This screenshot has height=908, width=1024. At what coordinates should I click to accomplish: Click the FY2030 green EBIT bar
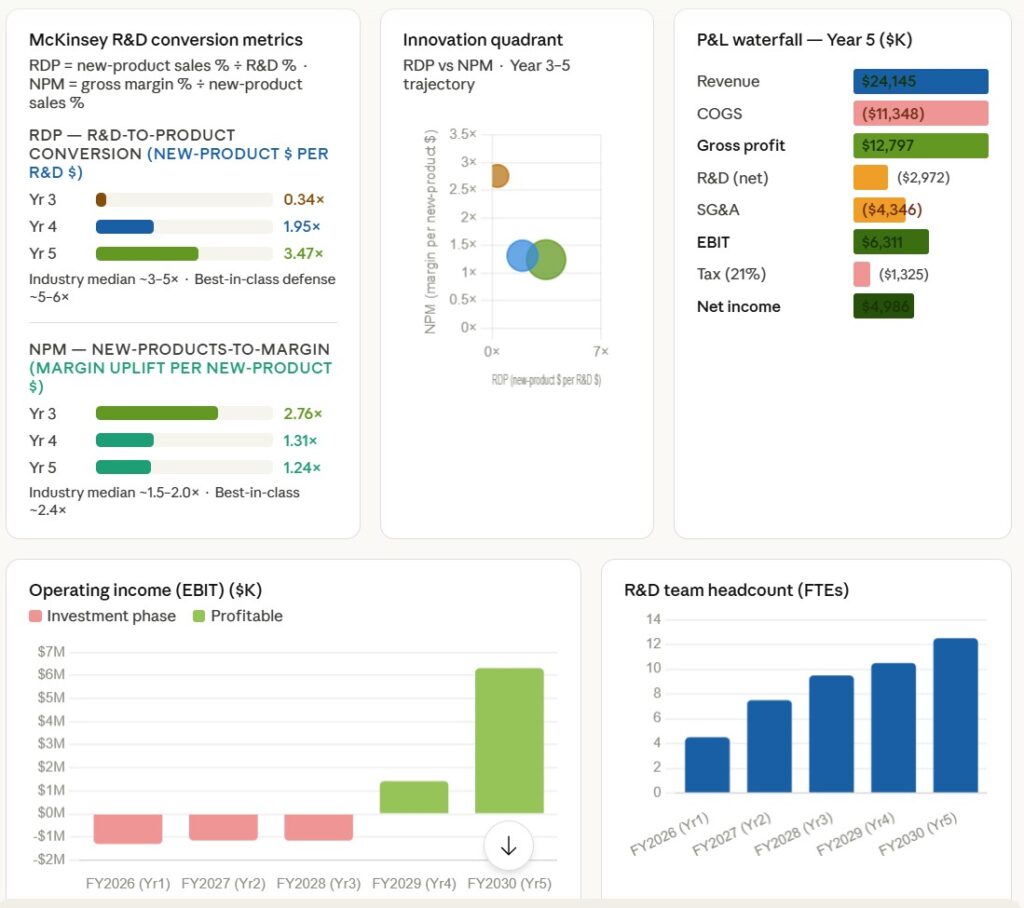(x=509, y=740)
